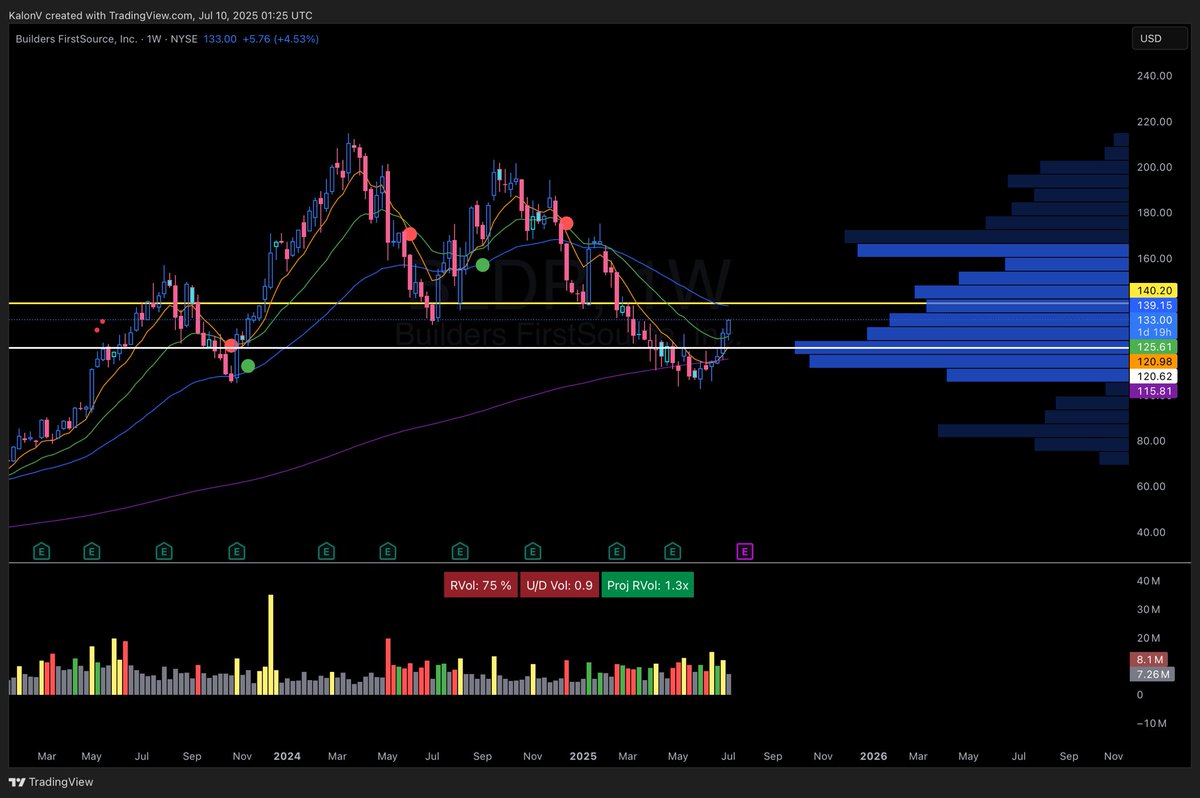
Task: Click the last green earnings marker before purple one
Action: tap(672, 550)
